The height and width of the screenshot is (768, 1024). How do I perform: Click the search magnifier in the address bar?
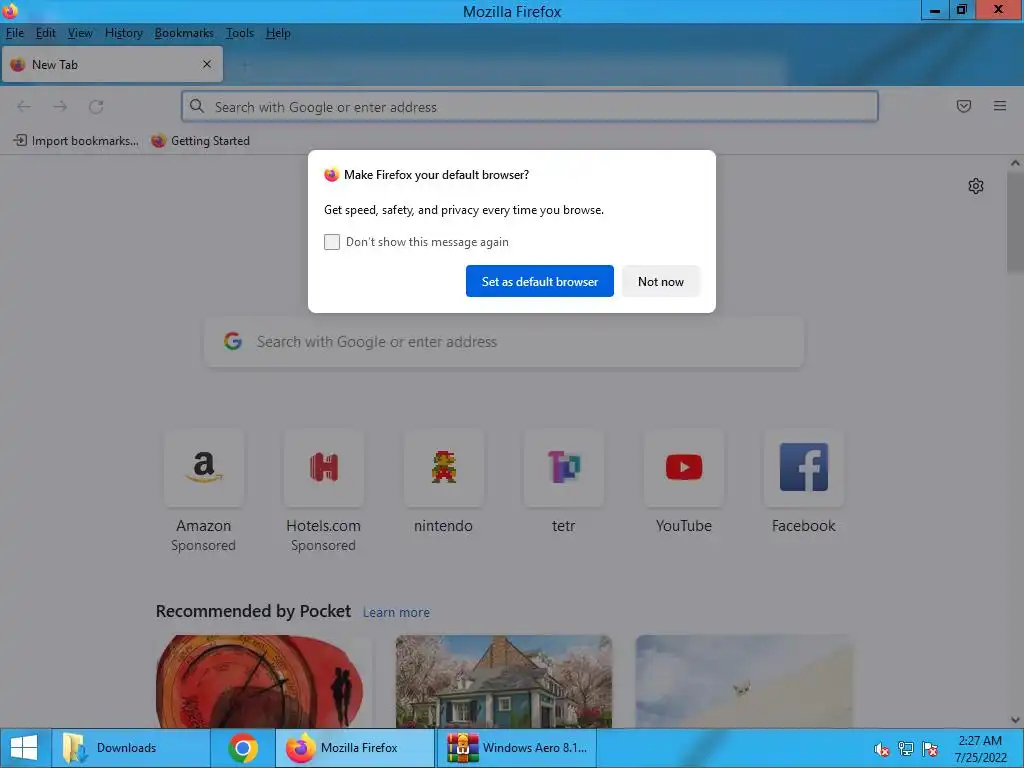click(197, 106)
